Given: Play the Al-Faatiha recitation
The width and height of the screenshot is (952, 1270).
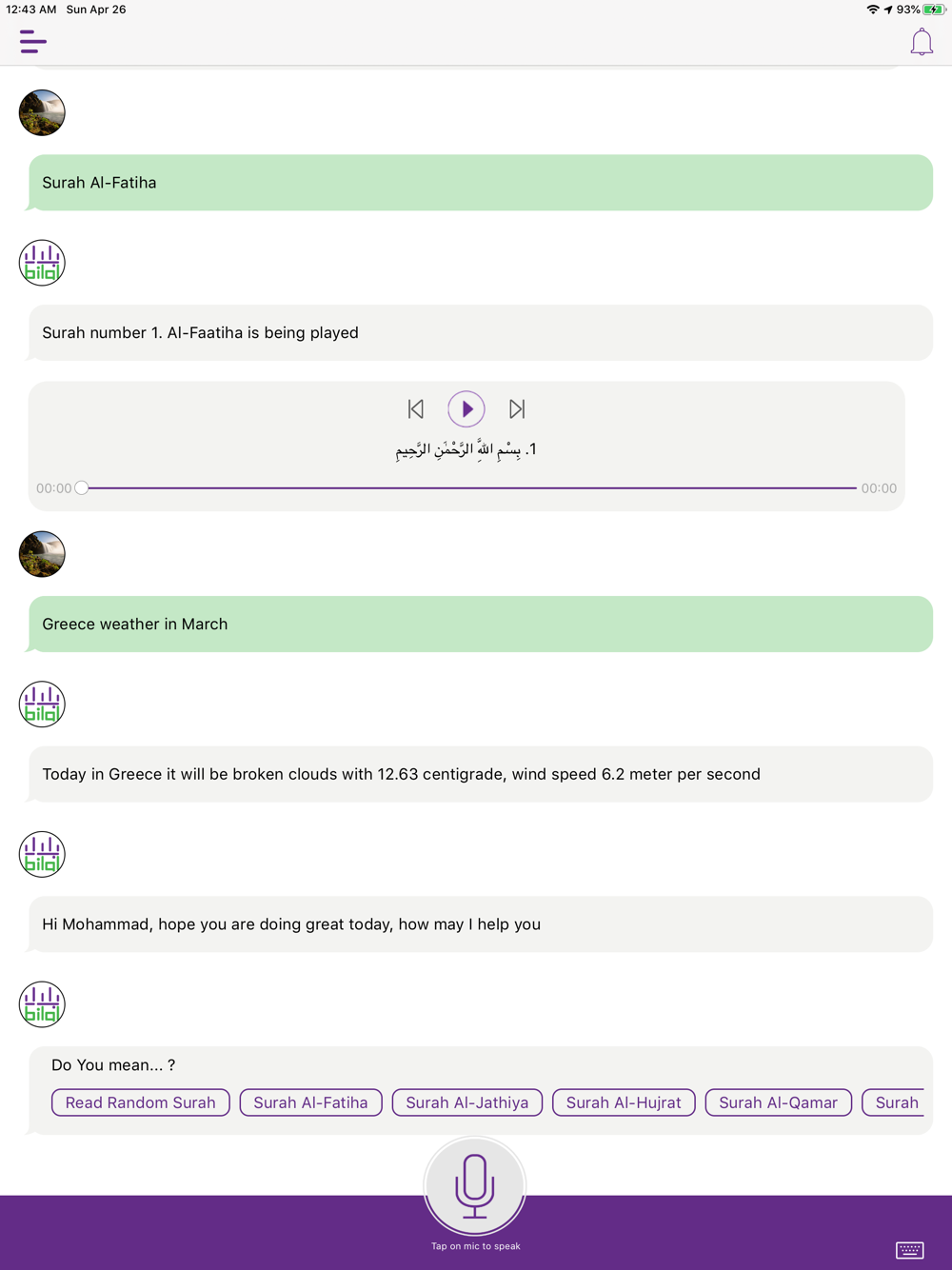Looking at the screenshot, I should [466, 409].
